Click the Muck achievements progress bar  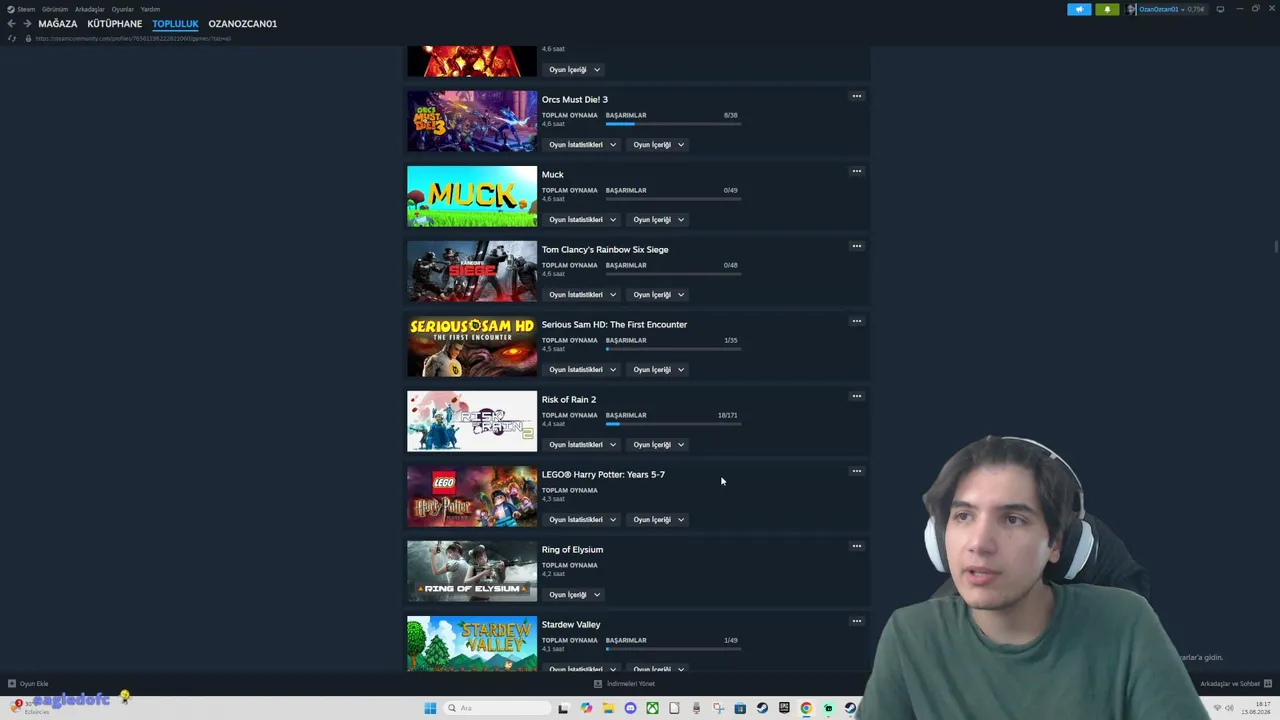[674, 199]
